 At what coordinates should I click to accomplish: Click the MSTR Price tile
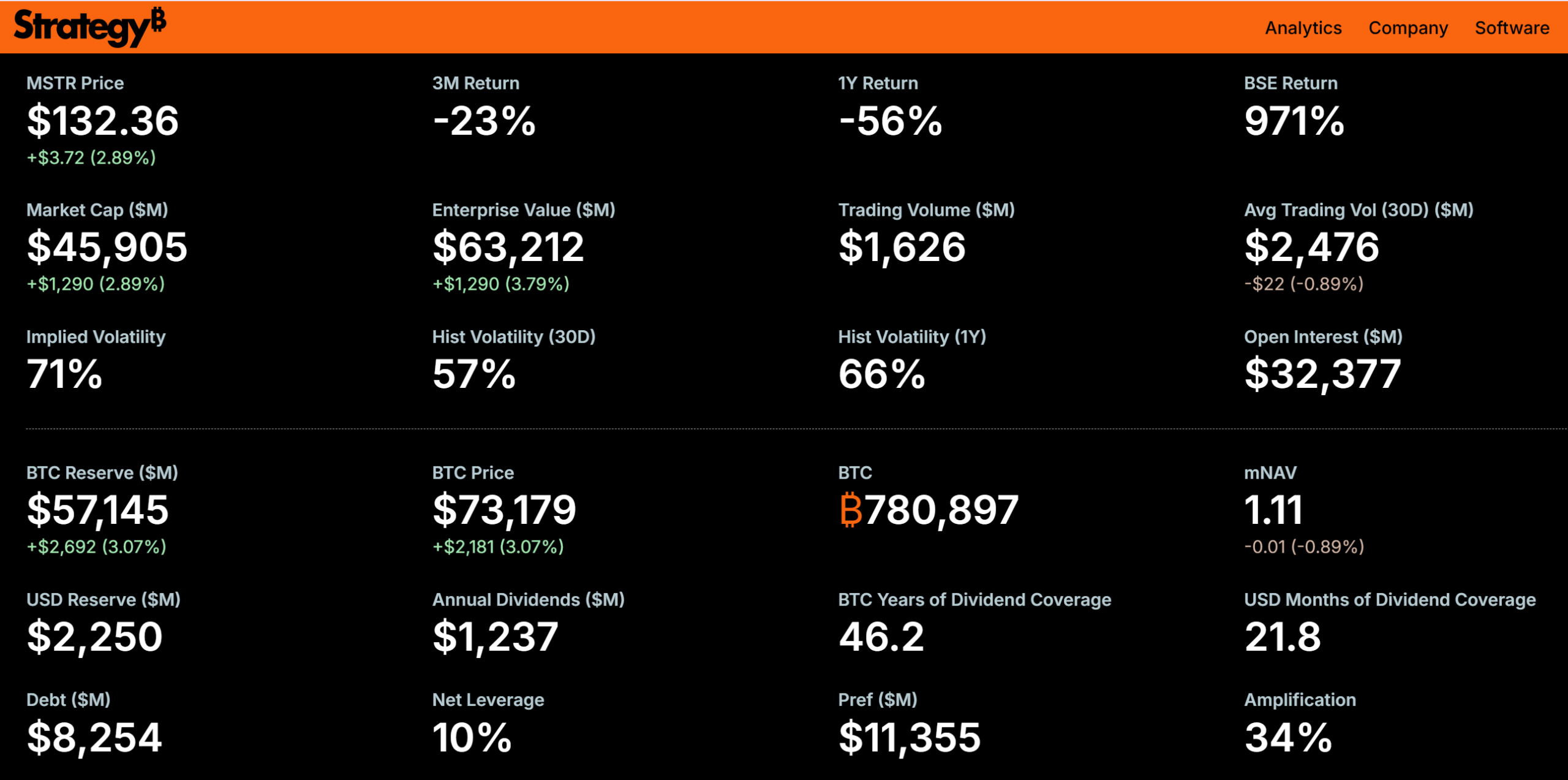(x=103, y=120)
